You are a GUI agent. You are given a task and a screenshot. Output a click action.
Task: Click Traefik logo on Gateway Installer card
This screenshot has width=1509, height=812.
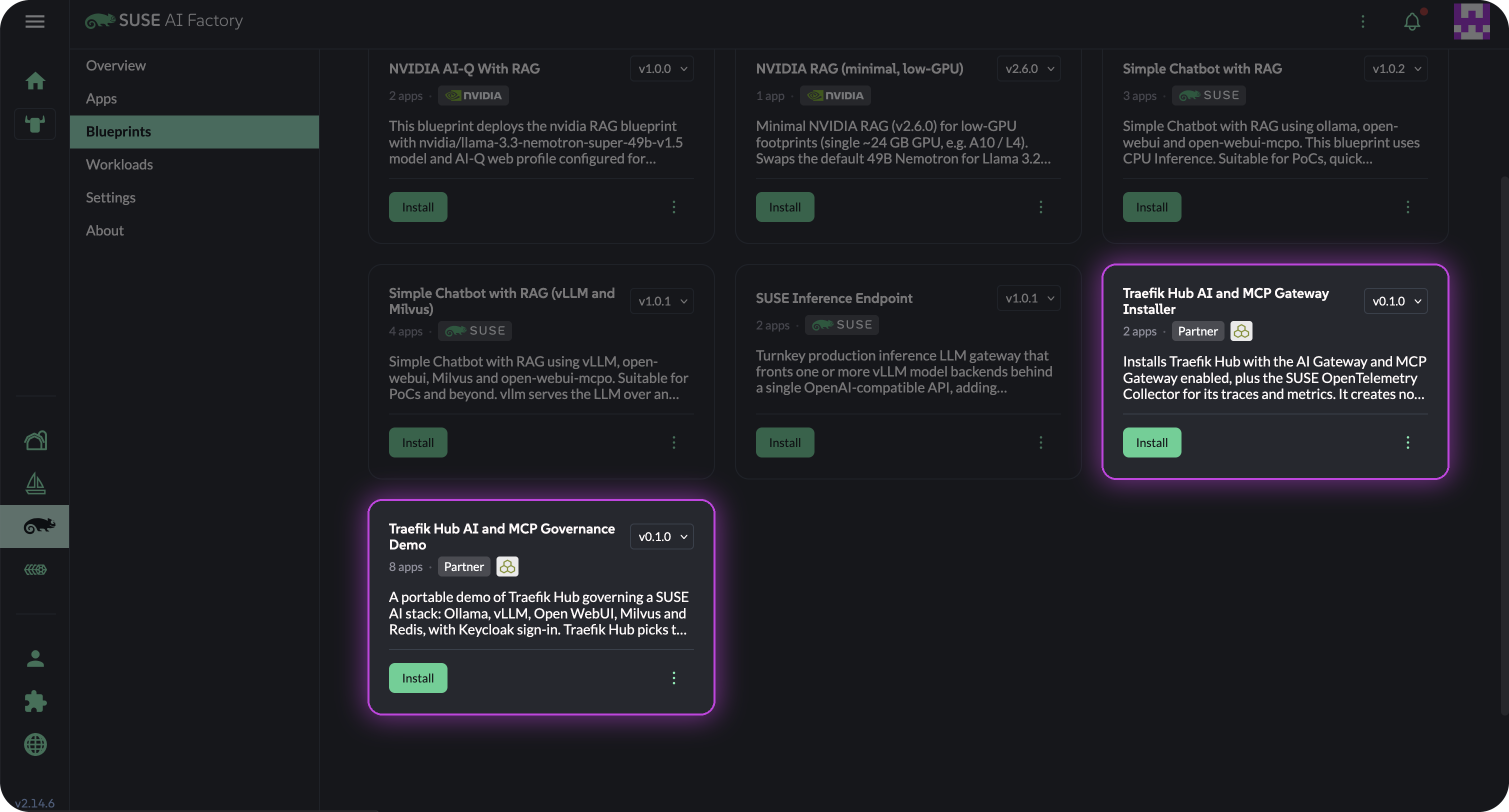[1240, 331]
